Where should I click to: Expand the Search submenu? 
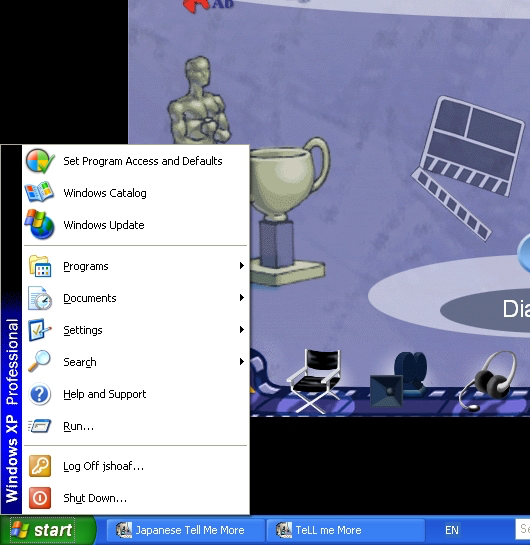click(x=136, y=362)
